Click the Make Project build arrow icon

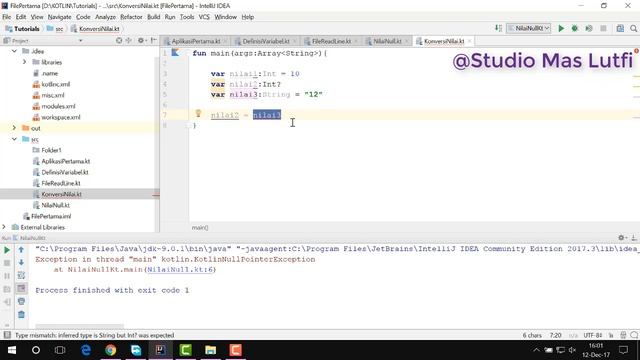click(x=498, y=28)
